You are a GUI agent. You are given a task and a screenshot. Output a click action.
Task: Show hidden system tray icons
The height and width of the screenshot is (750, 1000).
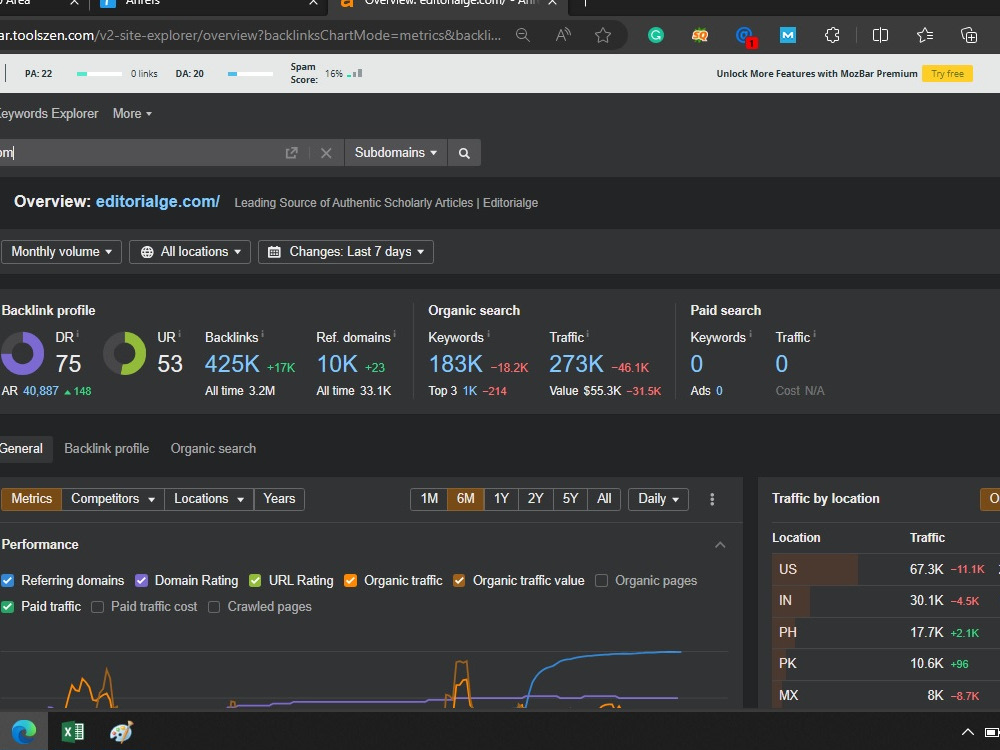967,732
